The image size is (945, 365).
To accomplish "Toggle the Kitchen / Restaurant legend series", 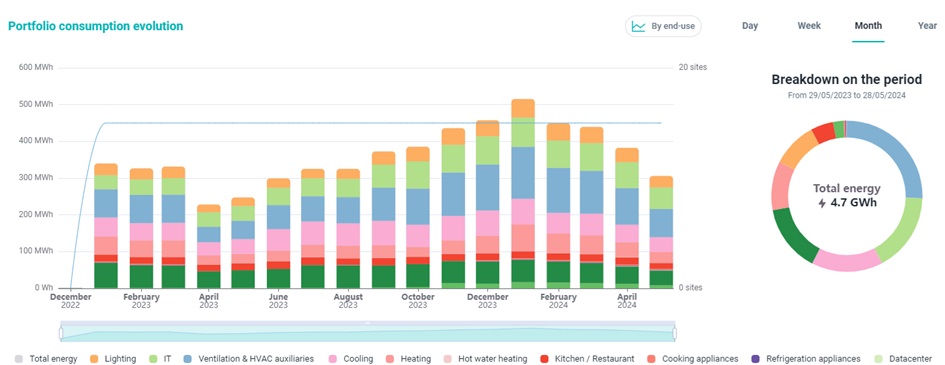I will [588, 359].
